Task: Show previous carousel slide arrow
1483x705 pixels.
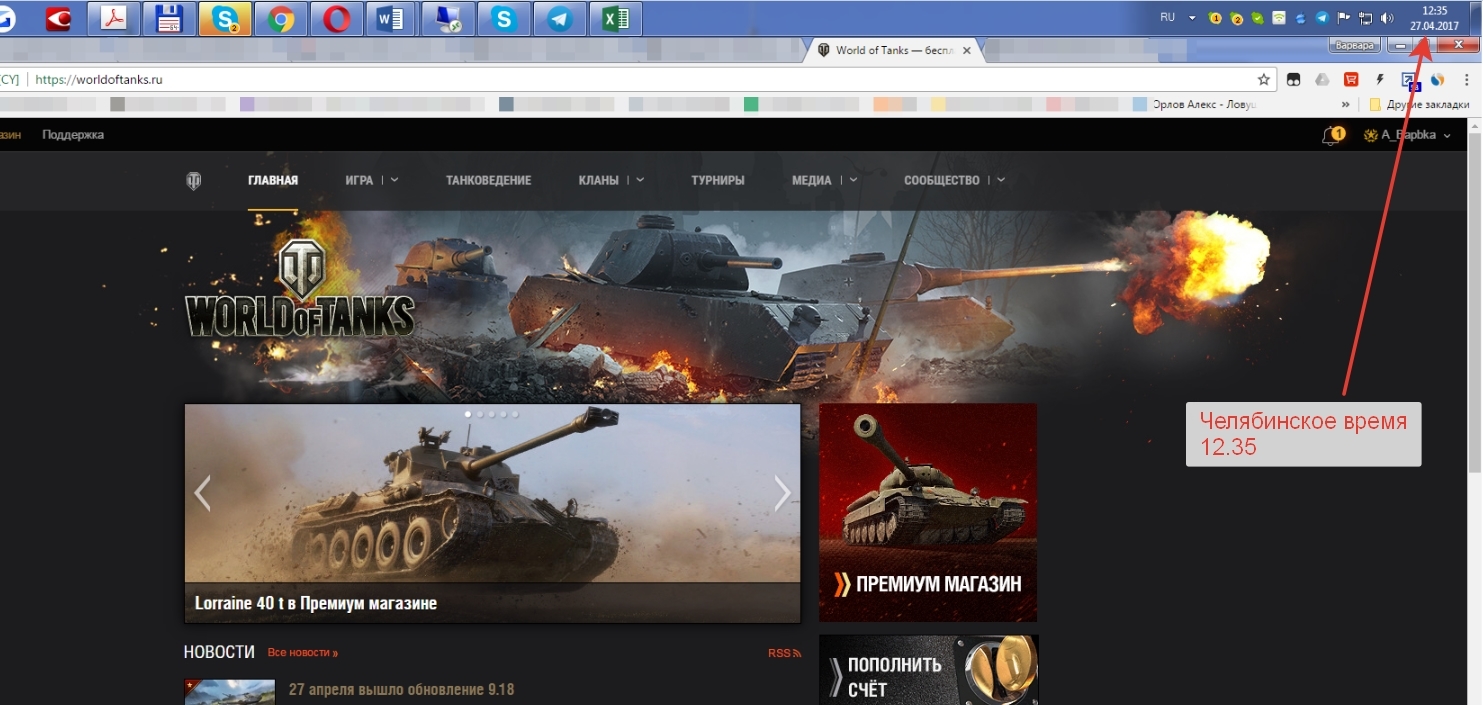Action: click(202, 492)
